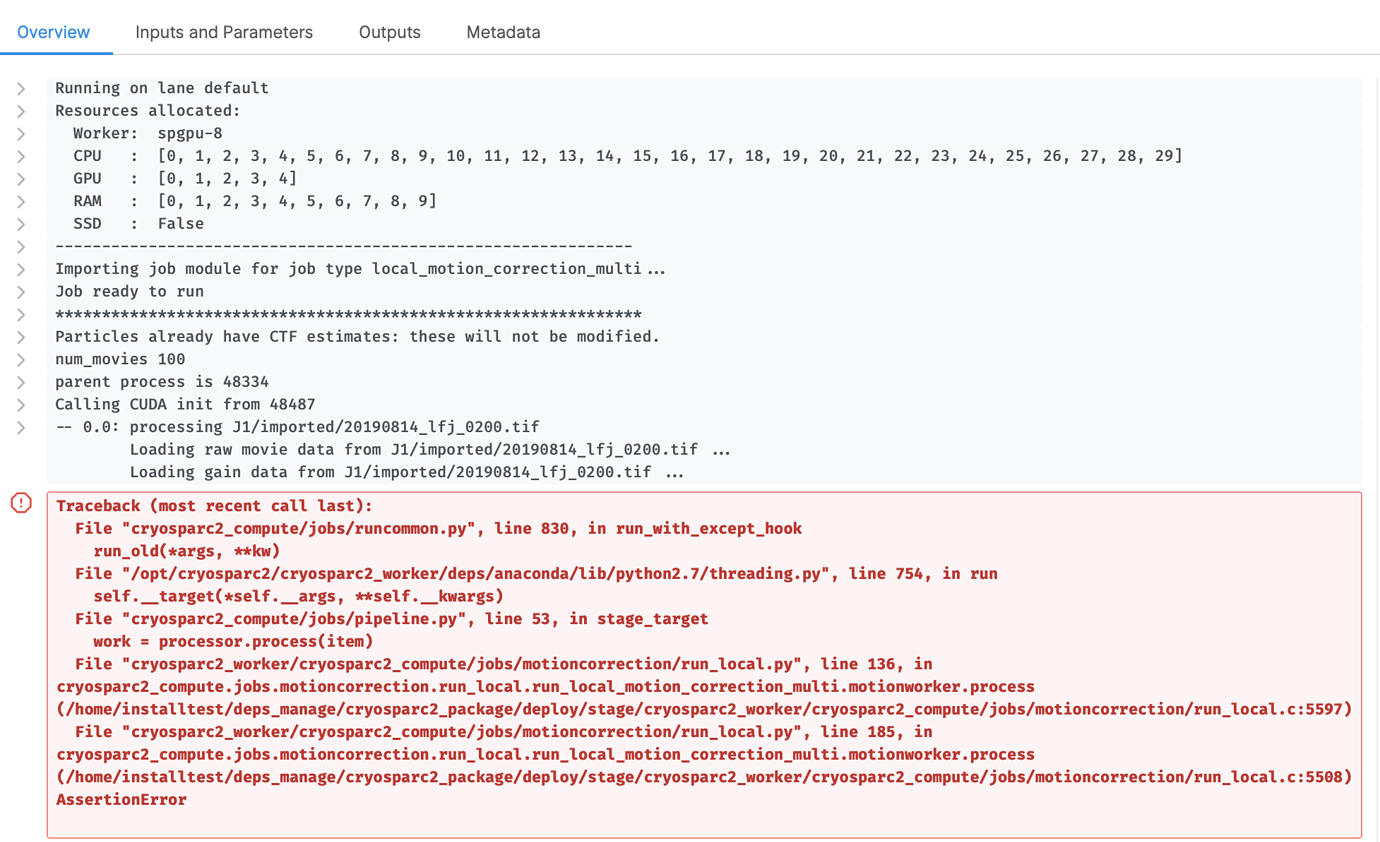Expand the "Importing job module" log entry
The width and height of the screenshot is (1380, 842).
point(20,269)
